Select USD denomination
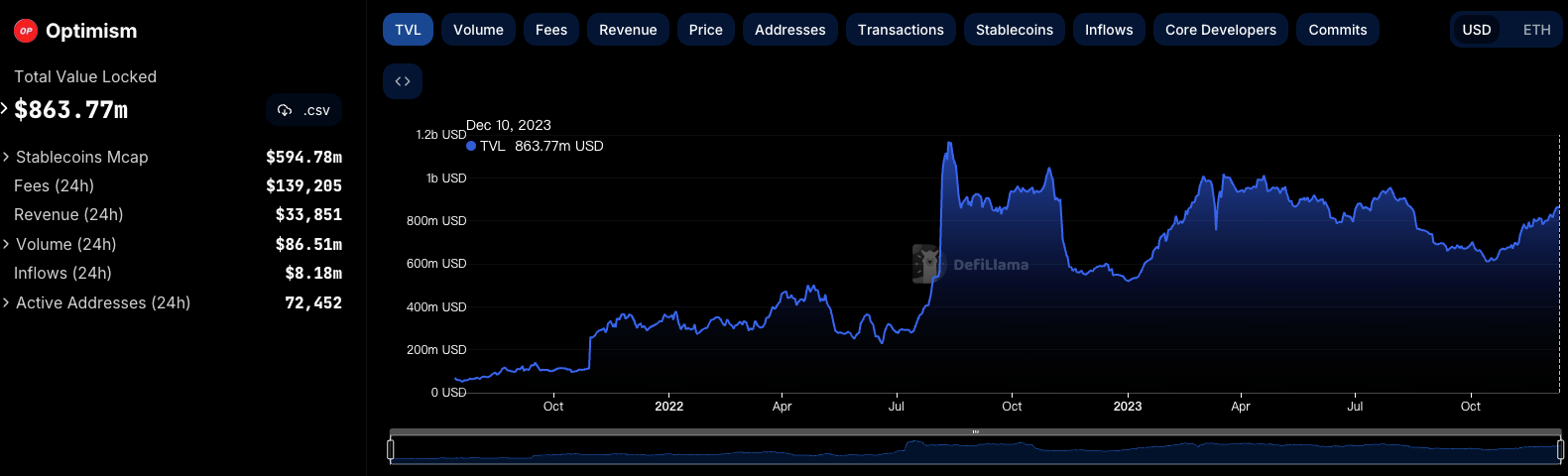The image size is (1568, 476). [x=1476, y=30]
